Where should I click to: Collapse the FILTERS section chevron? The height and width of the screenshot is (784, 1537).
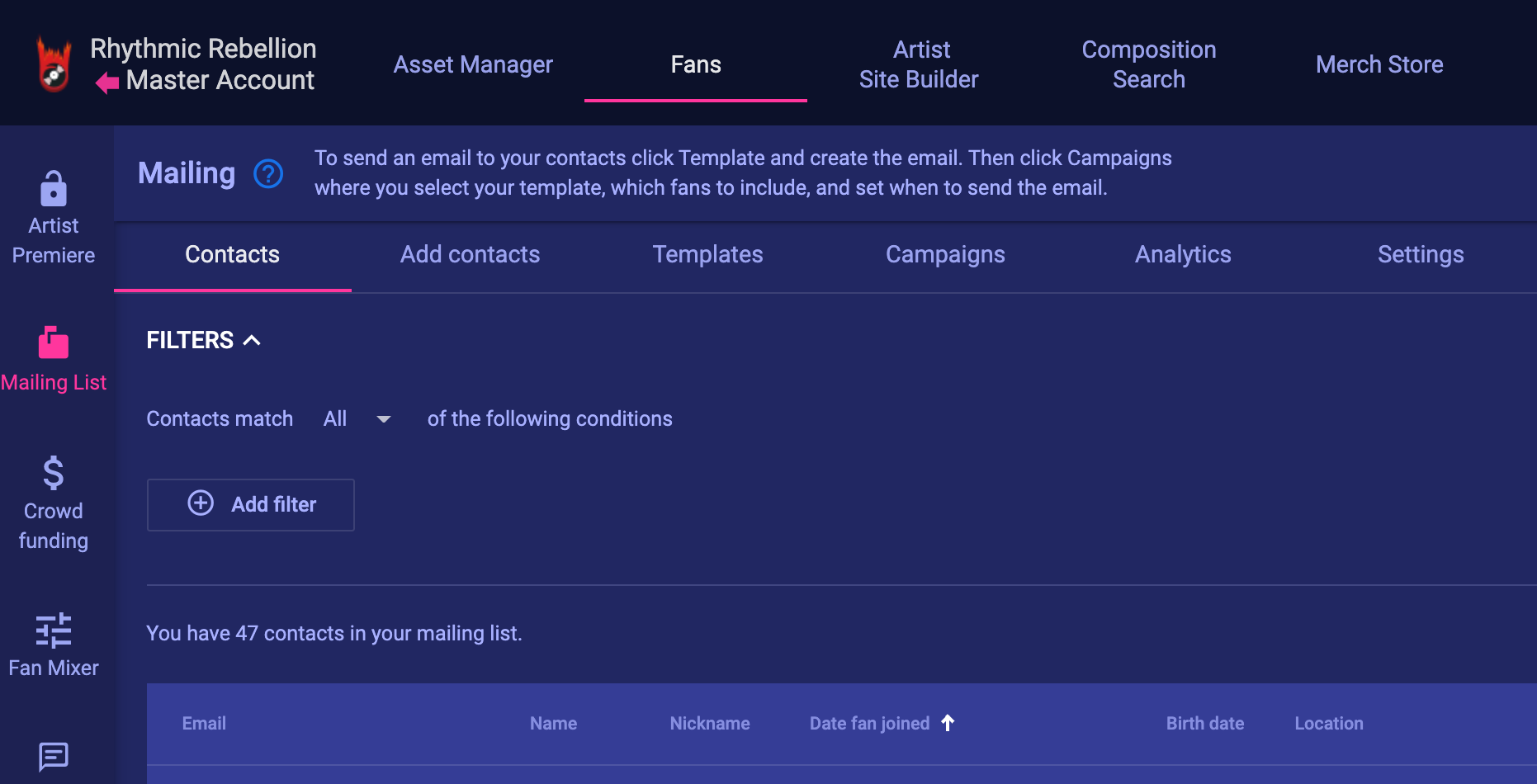pos(252,340)
